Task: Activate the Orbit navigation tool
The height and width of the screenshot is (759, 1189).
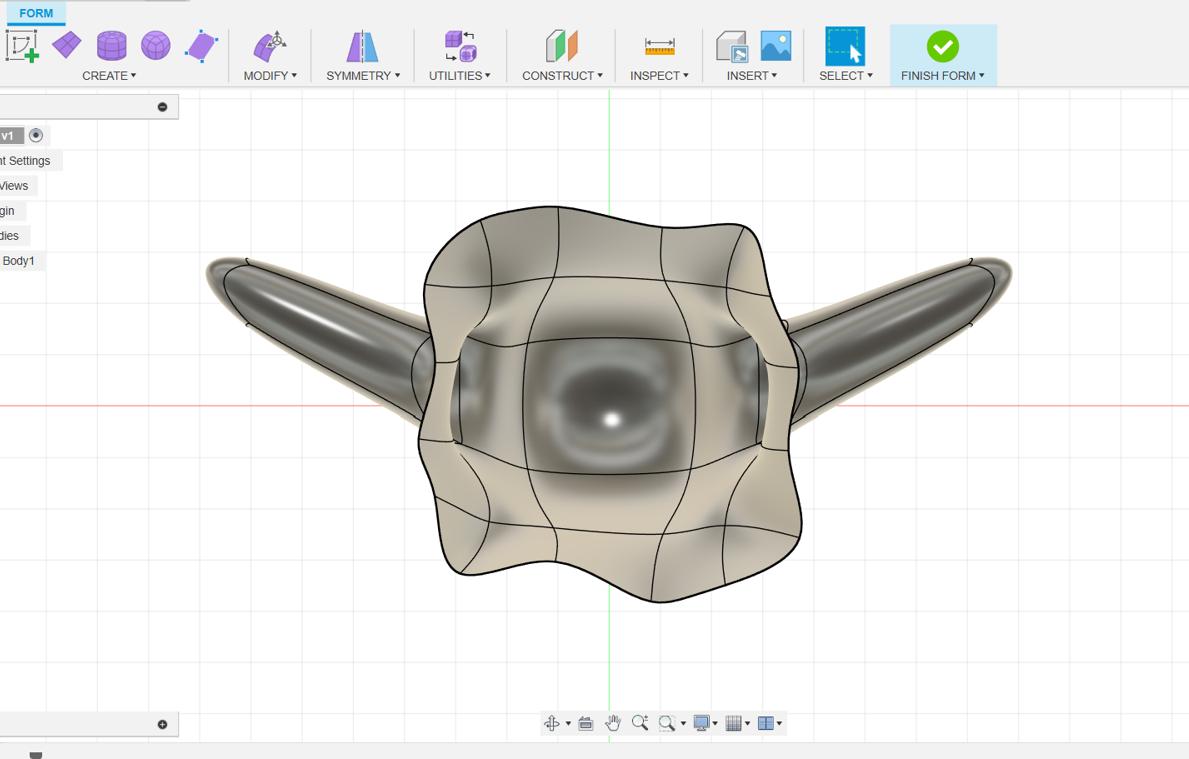Action: (x=551, y=723)
